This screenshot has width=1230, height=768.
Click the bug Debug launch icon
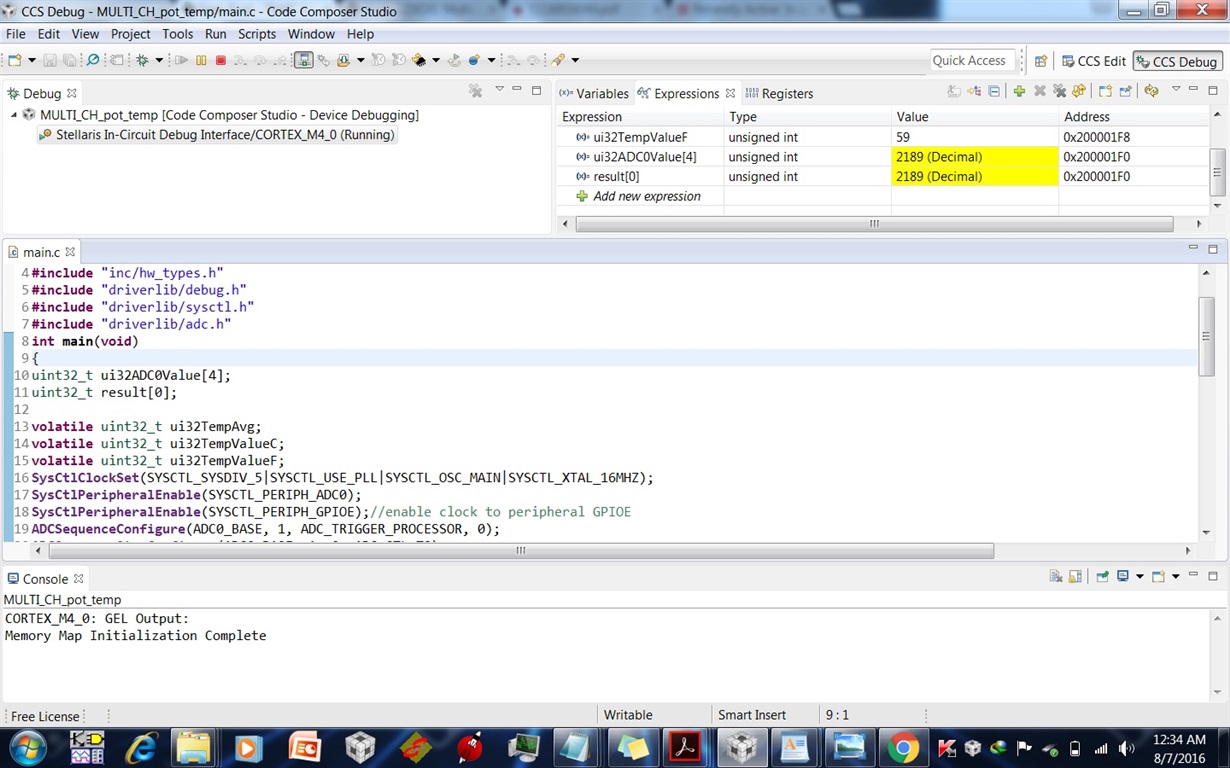point(142,60)
